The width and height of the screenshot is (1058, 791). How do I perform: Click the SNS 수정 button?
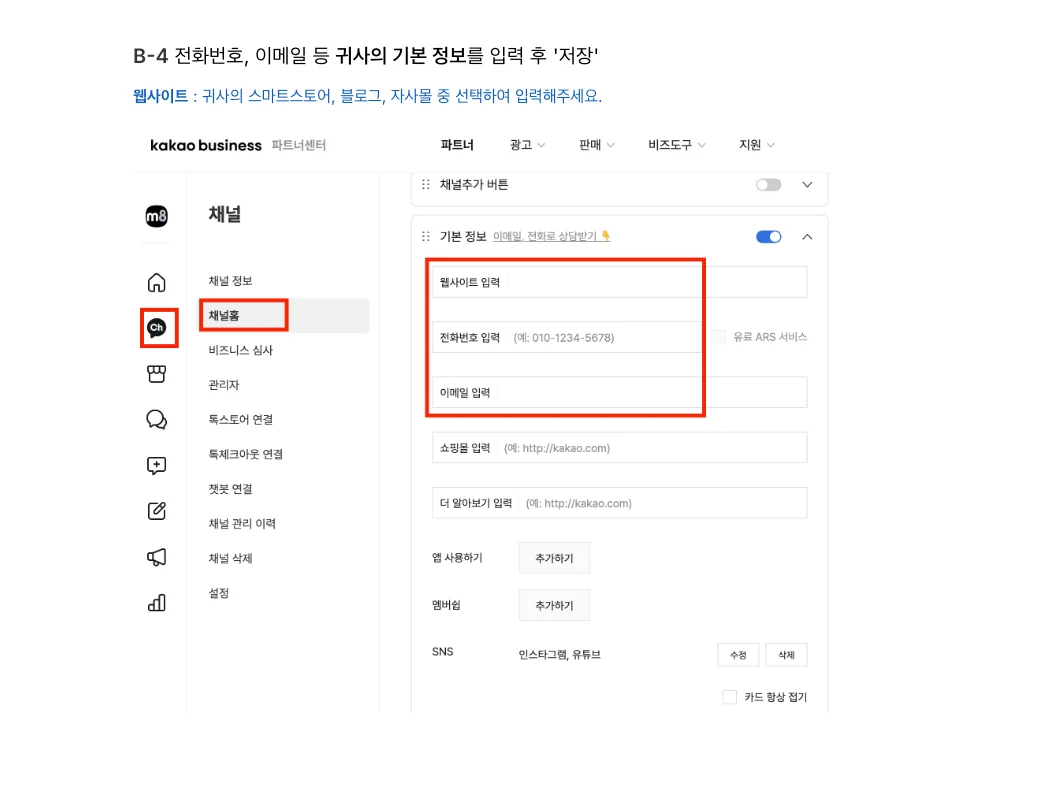point(738,655)
